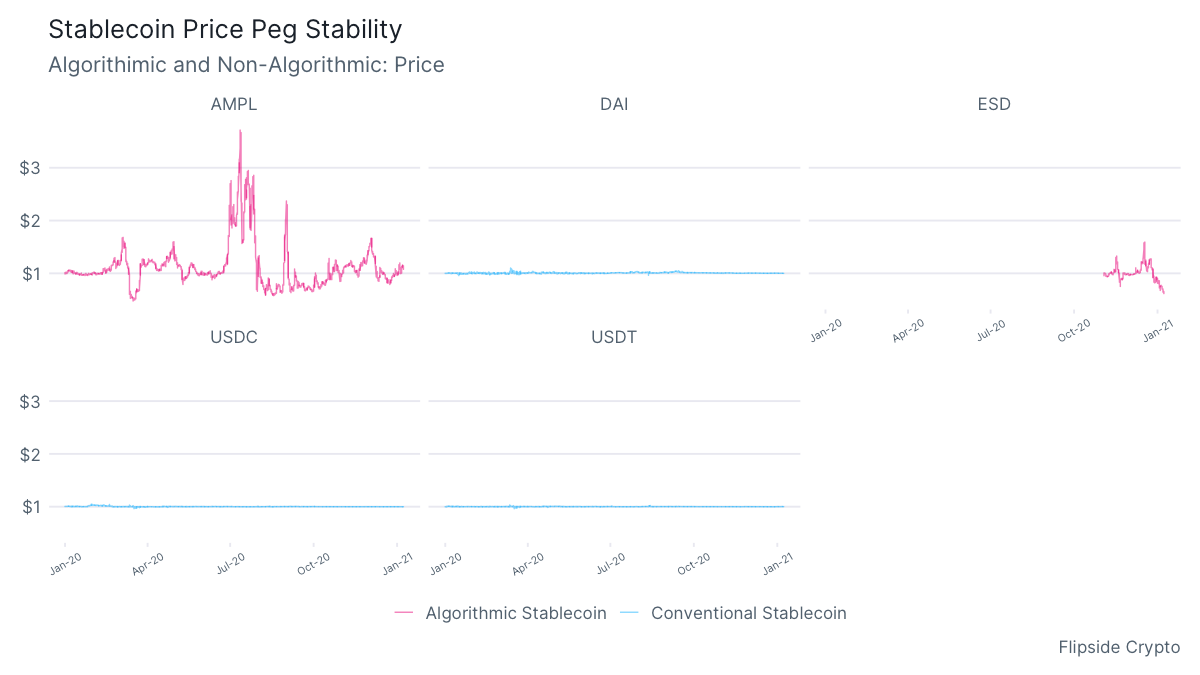Screen dimensions: 1200x675
Task: Click the USDT panel title
Action: pyautogui.click(x=614, y=337)
